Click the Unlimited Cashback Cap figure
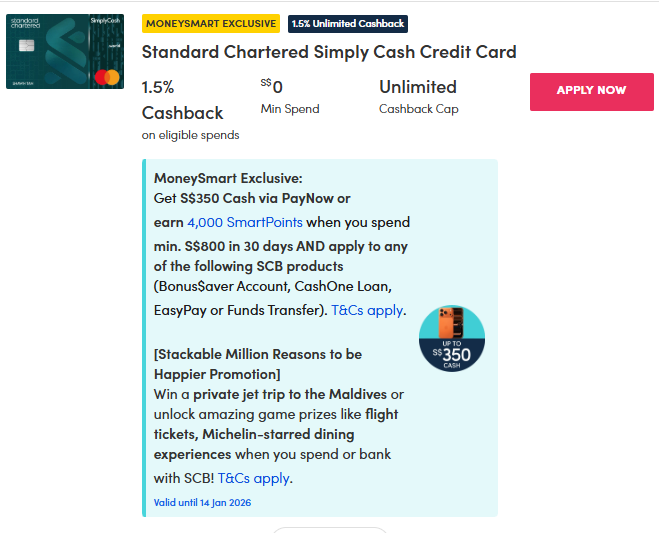This screenshot has width=659, height=533. pyautogui.click(x=418, y=87)
